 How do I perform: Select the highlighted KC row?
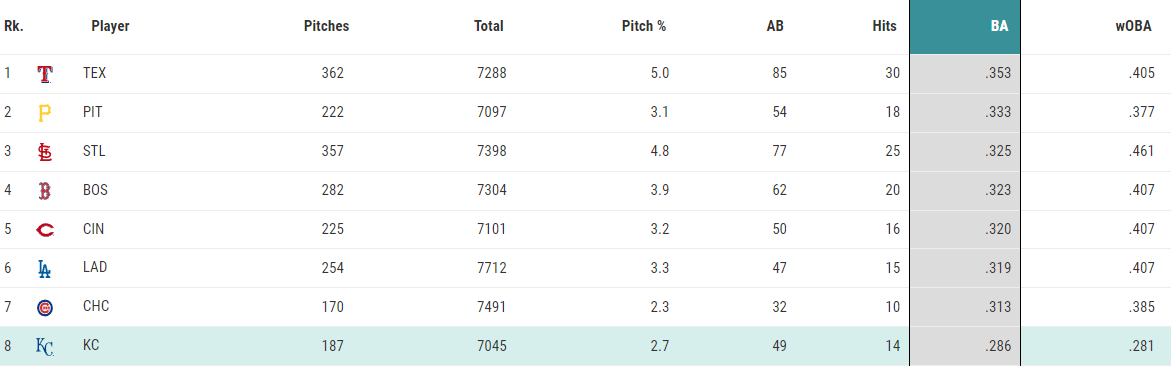click(586, 346)
